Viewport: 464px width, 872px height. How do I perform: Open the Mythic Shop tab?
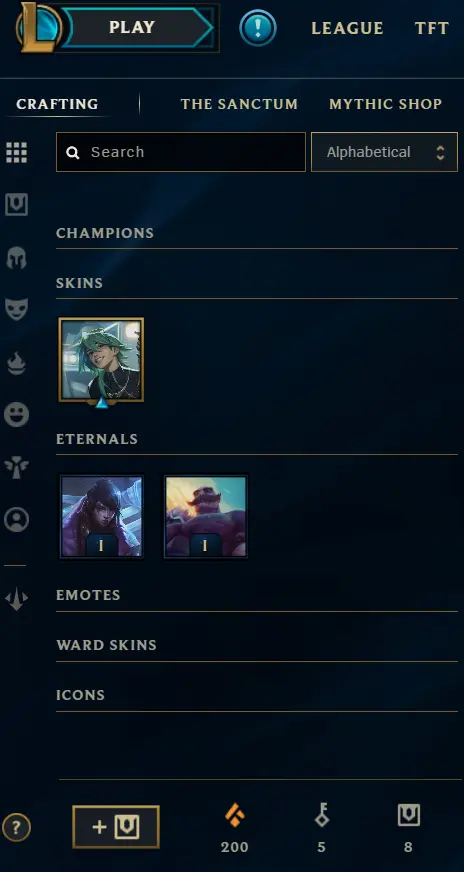coord(386,104)
